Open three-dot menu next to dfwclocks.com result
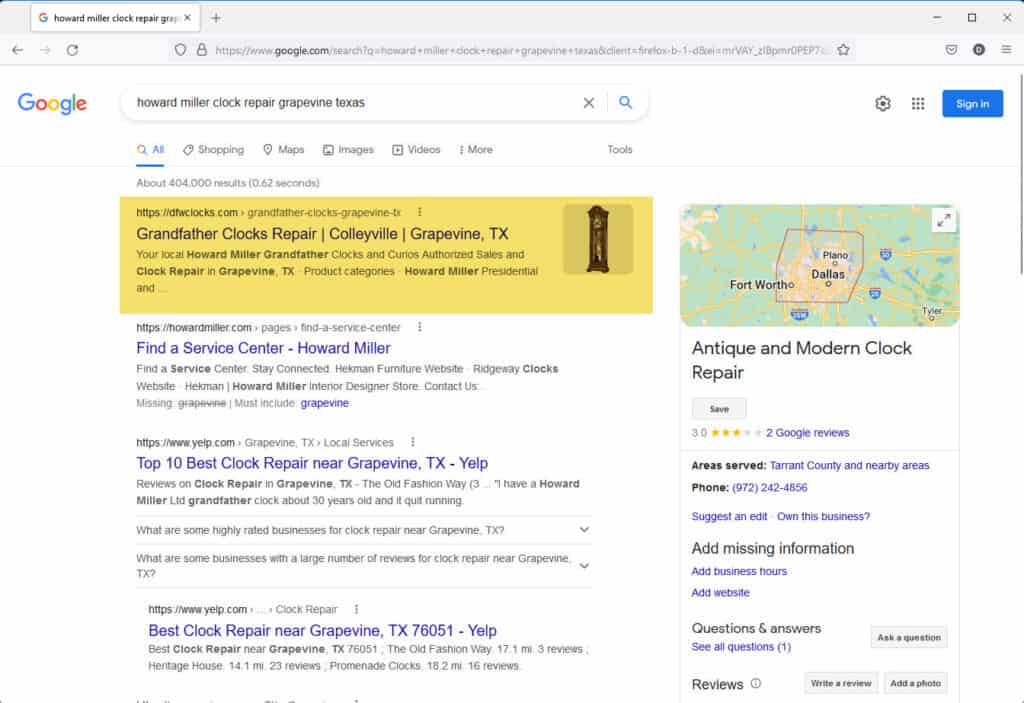The image size is (1024, 703). tap(419, 212)
